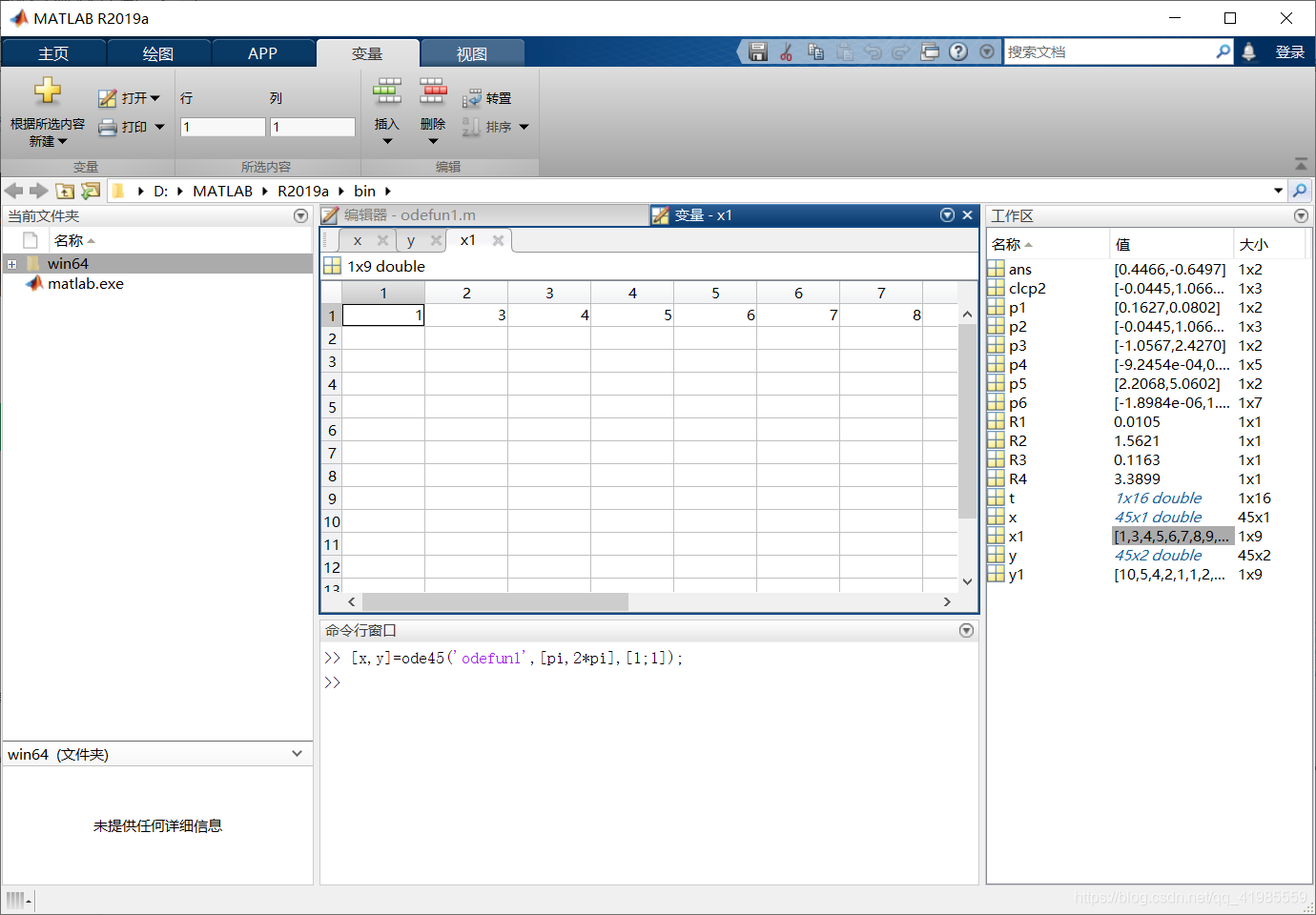This screenshot has width=1316, height=915.
Task: Click the cut scissors icon
Action: click(x=787, y=52)
